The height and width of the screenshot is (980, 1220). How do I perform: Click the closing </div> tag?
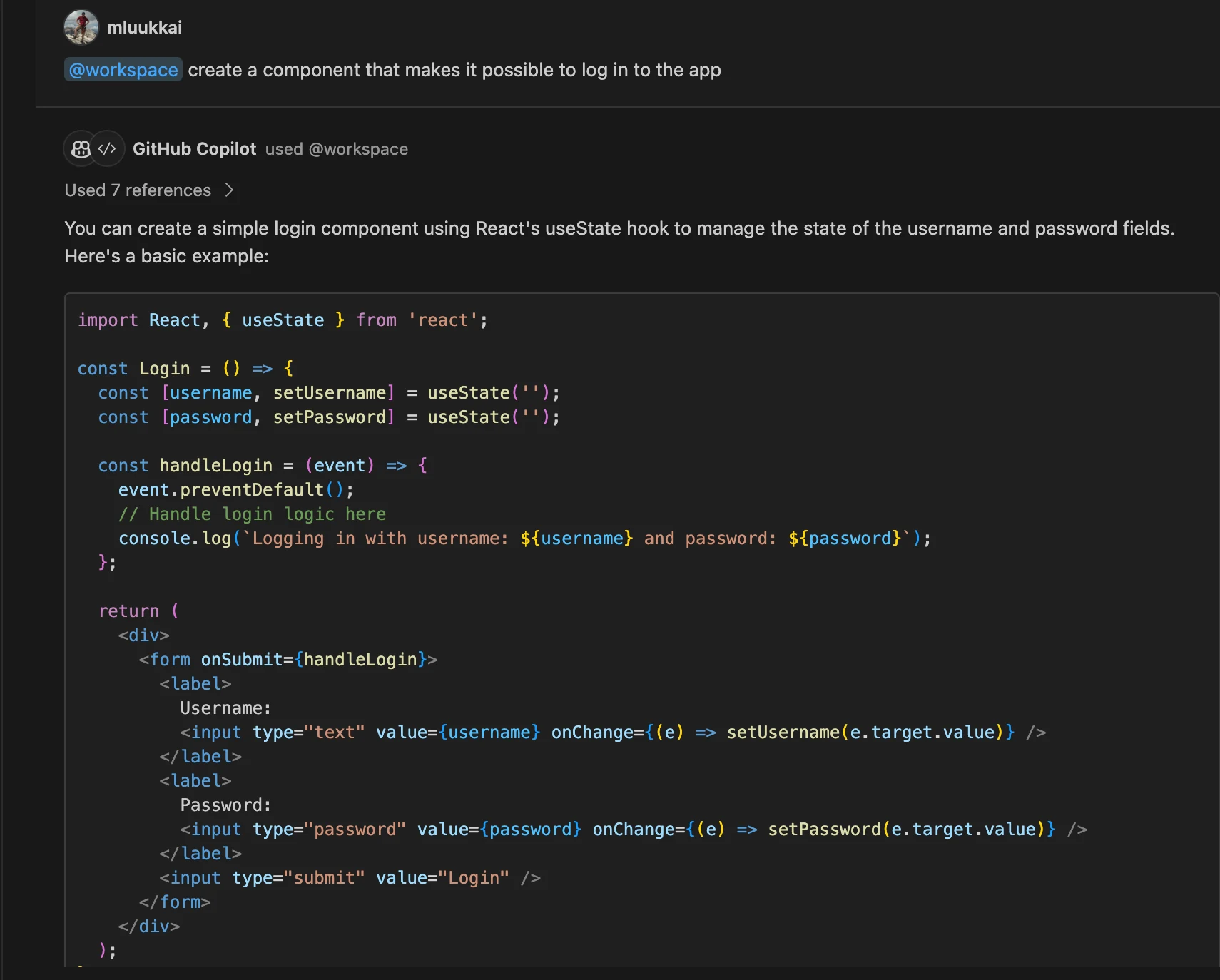(x=149, y=927)
